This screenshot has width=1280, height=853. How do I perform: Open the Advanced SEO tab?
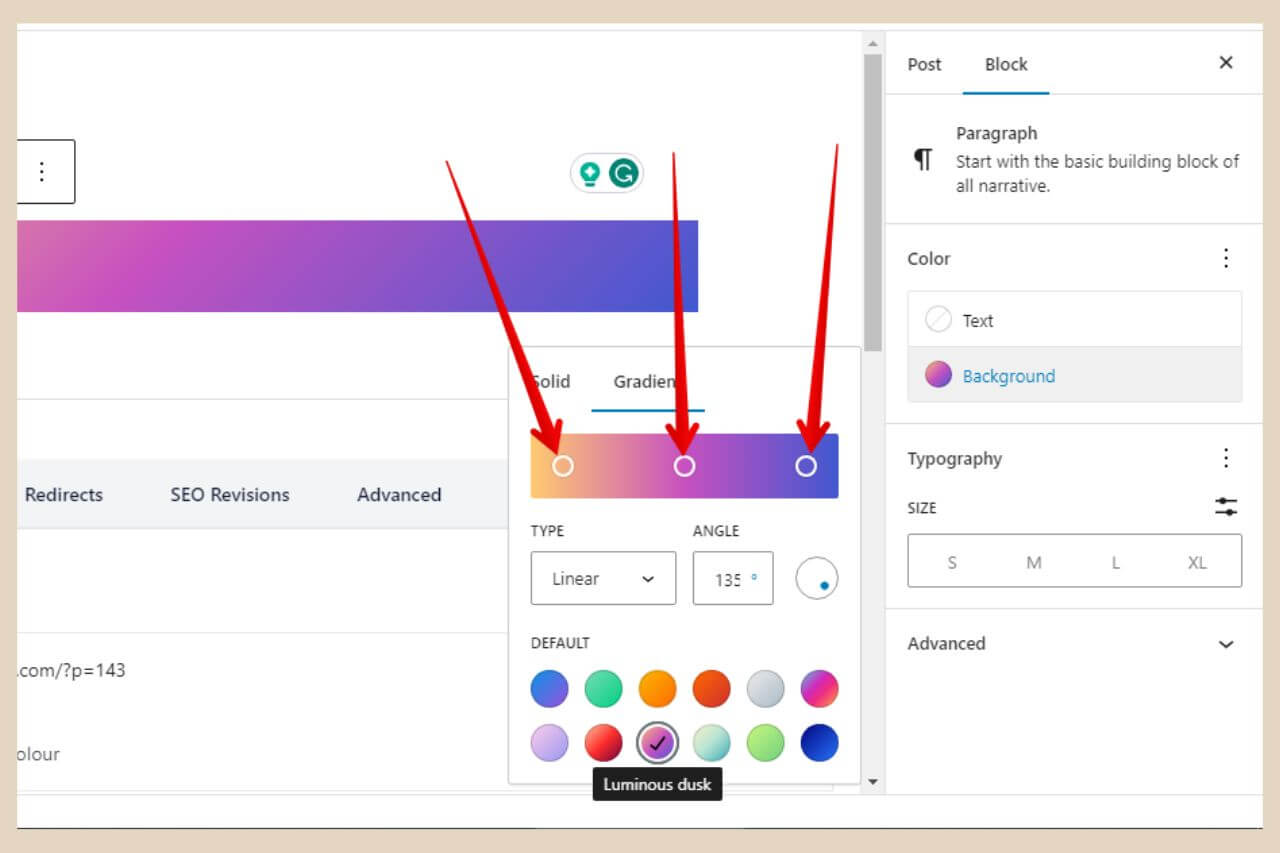tap(399, 494)
